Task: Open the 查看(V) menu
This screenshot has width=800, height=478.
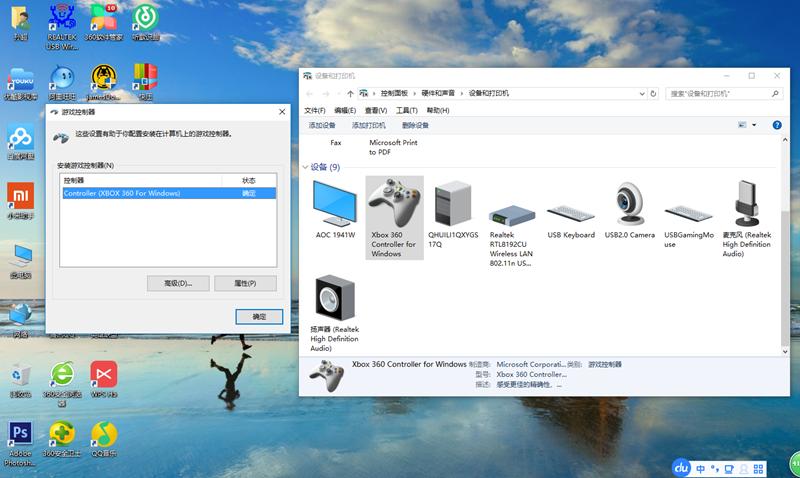Action: 376,110
